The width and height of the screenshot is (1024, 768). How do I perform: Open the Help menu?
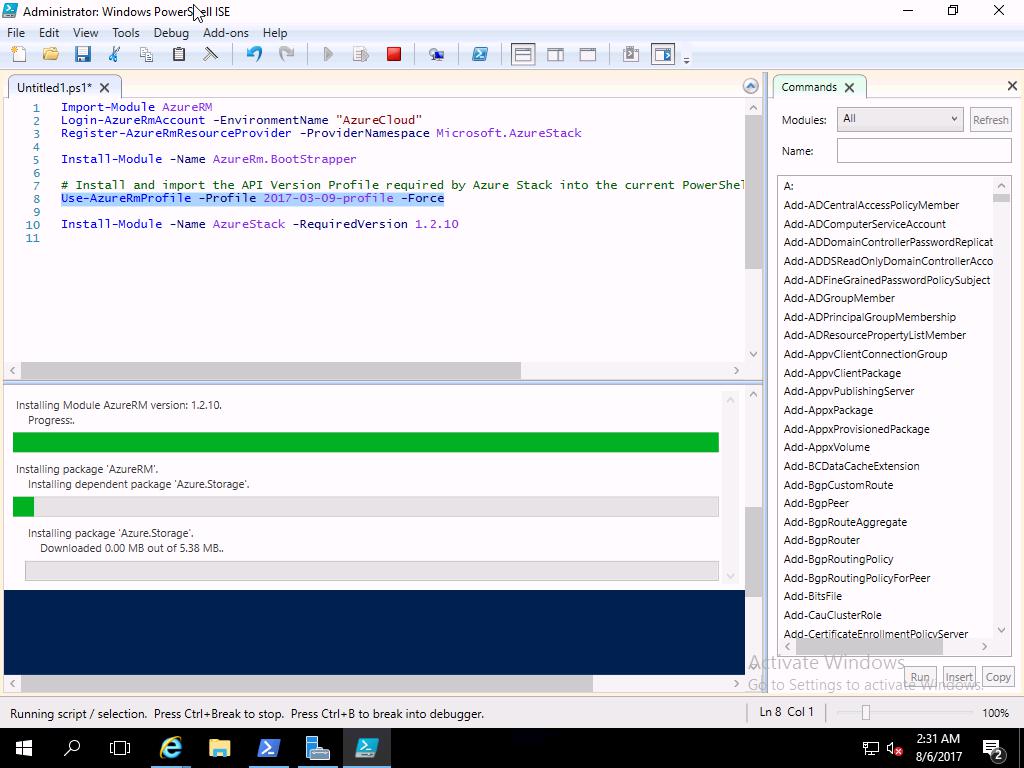pyautogui.click(x=275, y=33)
